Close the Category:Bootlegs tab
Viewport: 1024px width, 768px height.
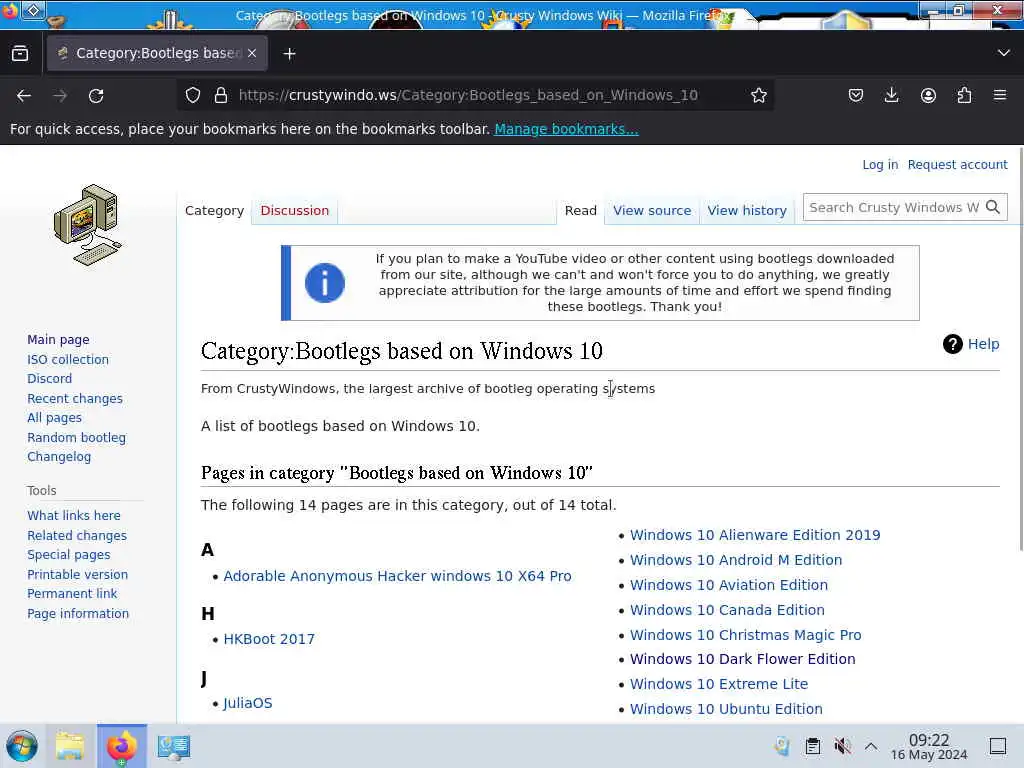coord(252,54)
